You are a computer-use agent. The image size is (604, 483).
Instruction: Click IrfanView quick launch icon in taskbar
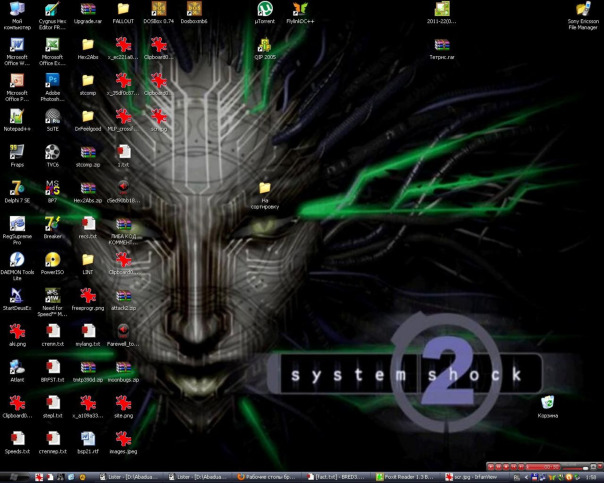click(39, 477)
